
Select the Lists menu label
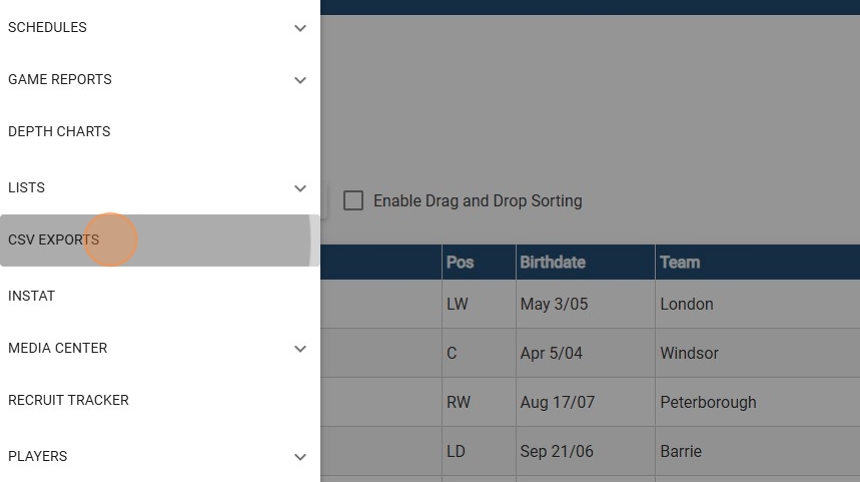[26, 188]
